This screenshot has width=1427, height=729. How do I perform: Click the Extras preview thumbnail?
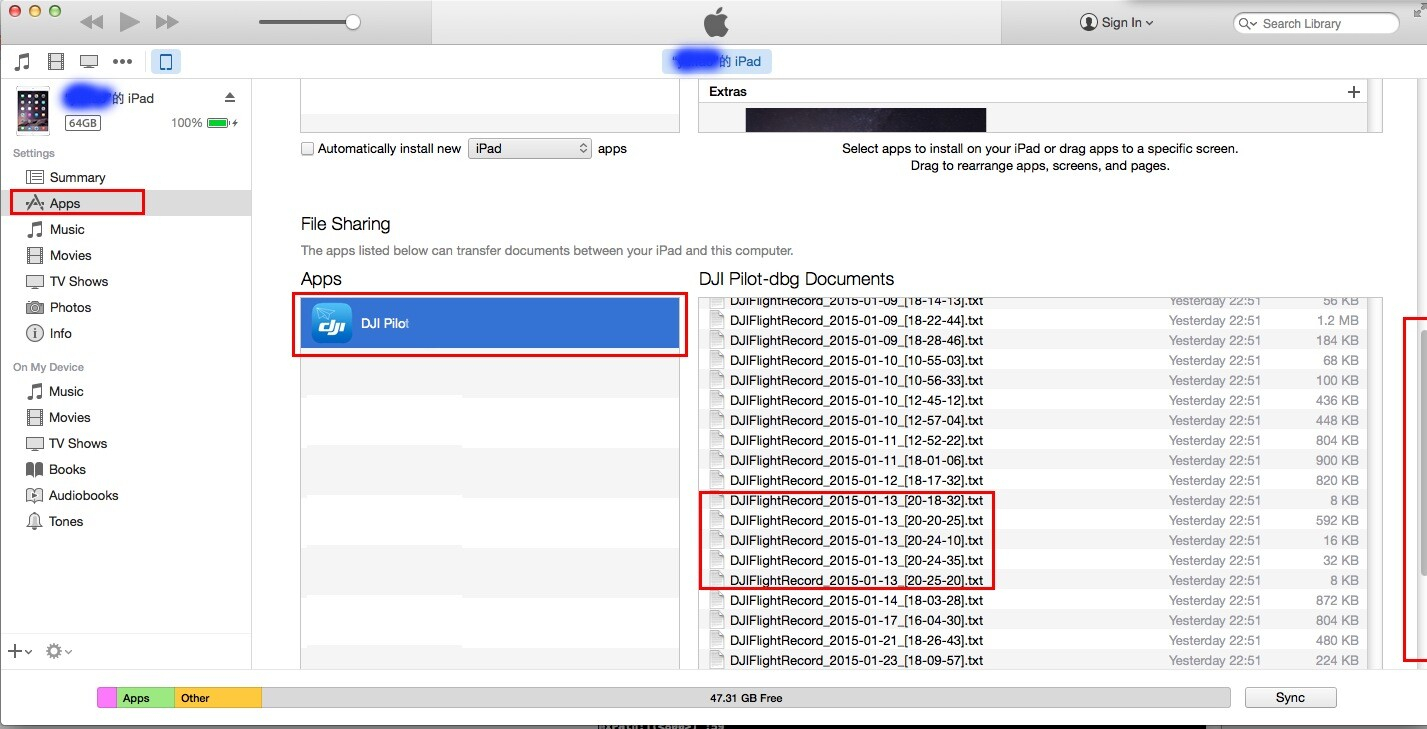tap(866, 120)
